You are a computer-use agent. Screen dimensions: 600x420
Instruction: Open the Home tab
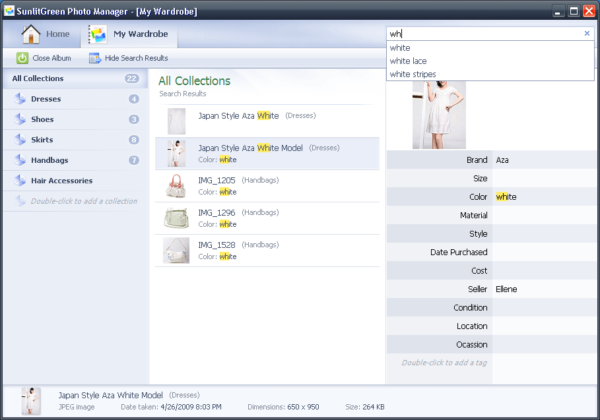pos(46,34)
